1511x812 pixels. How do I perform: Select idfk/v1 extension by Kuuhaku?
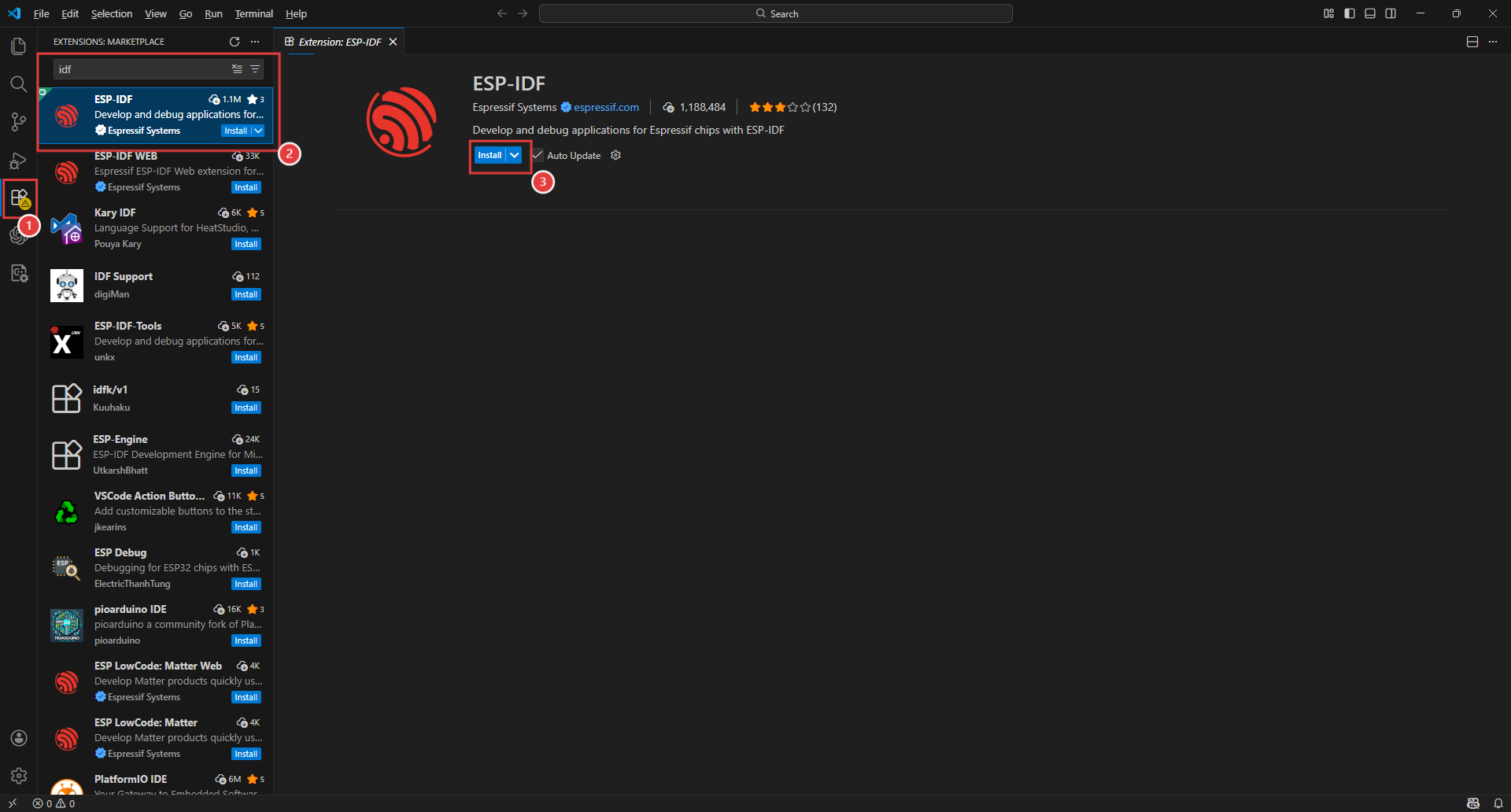click(x=156, y=398)
